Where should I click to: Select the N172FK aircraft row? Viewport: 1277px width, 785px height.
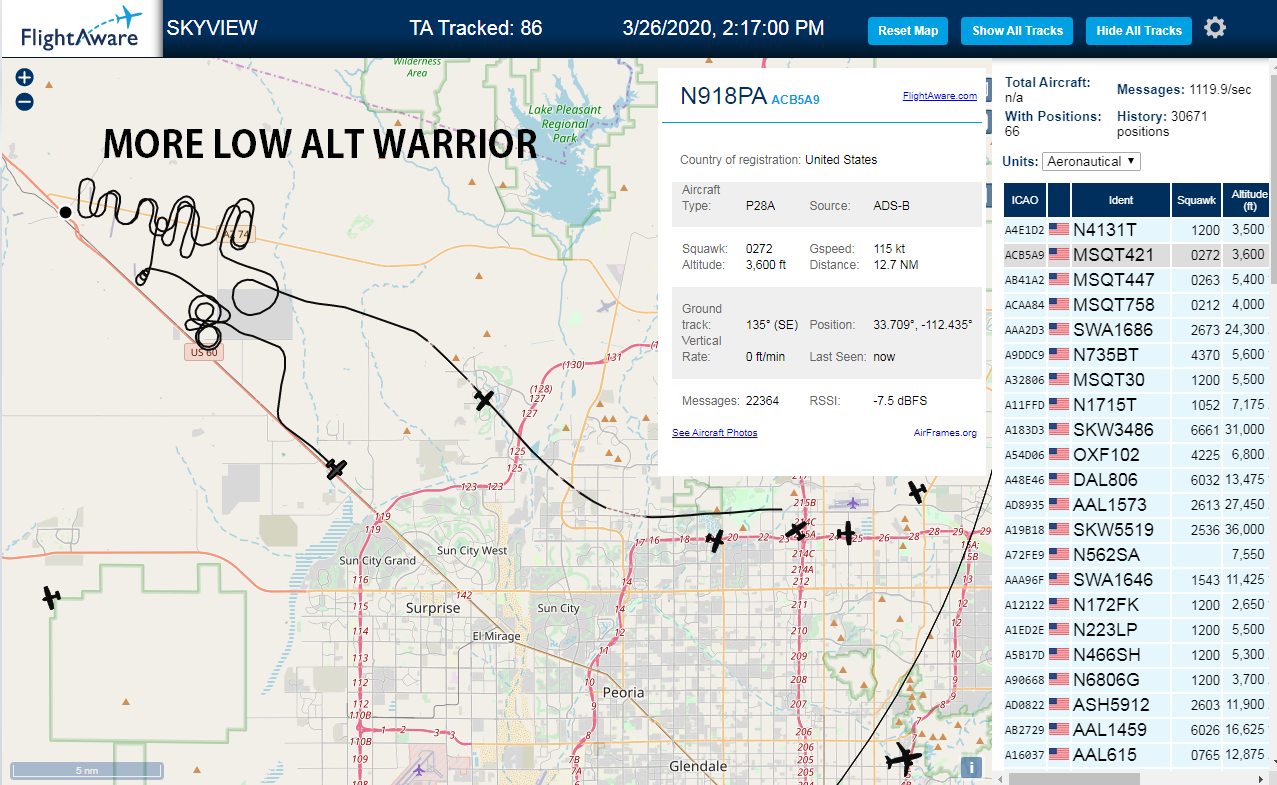tap(1137, 605)
